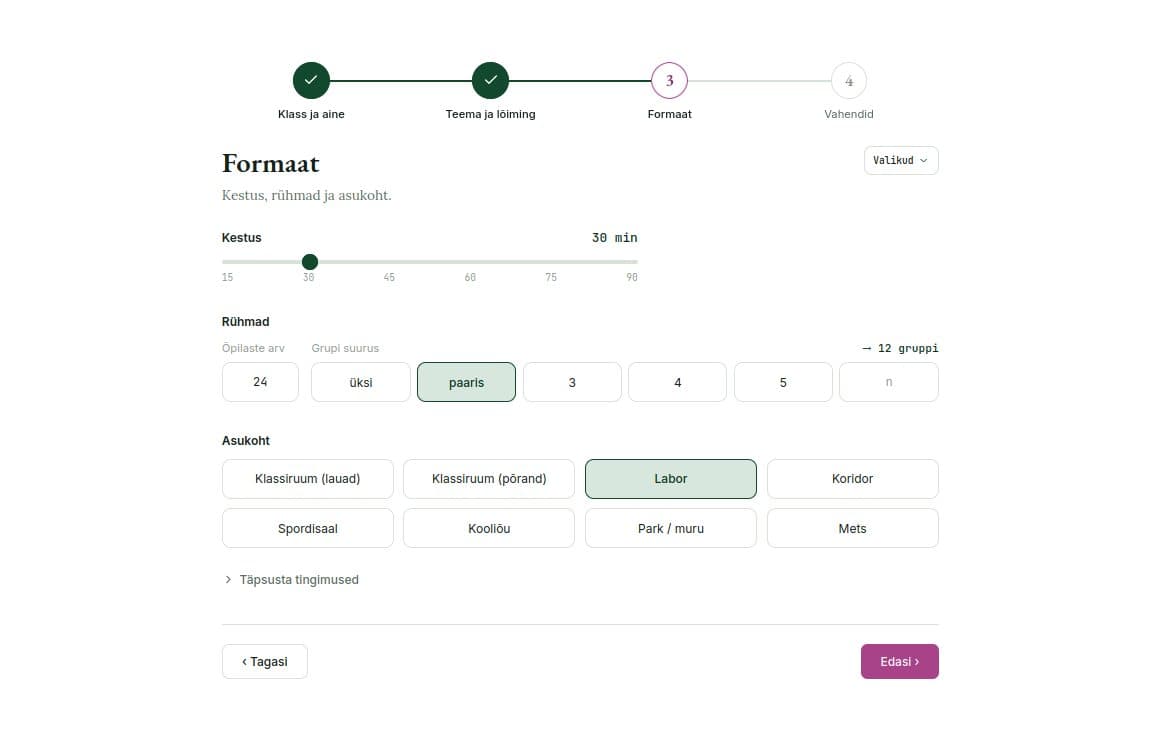Click the Tagasi back button
Screen dimensions: 1160x740
[265, 662]
